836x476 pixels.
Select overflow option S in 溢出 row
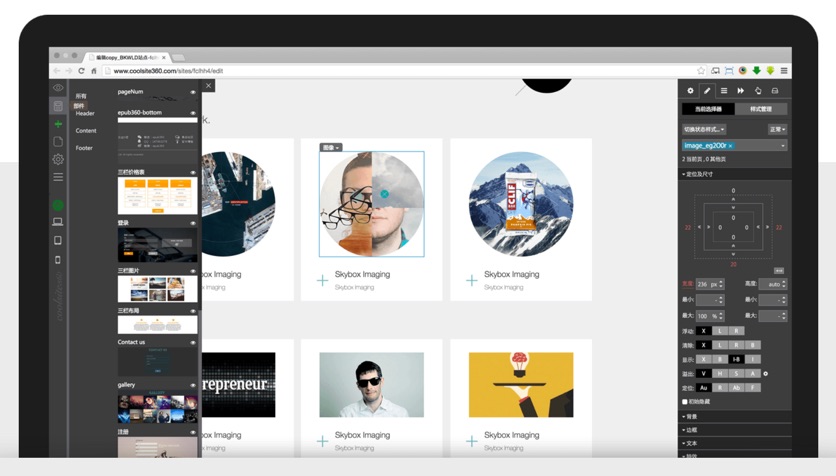point(736,374)
